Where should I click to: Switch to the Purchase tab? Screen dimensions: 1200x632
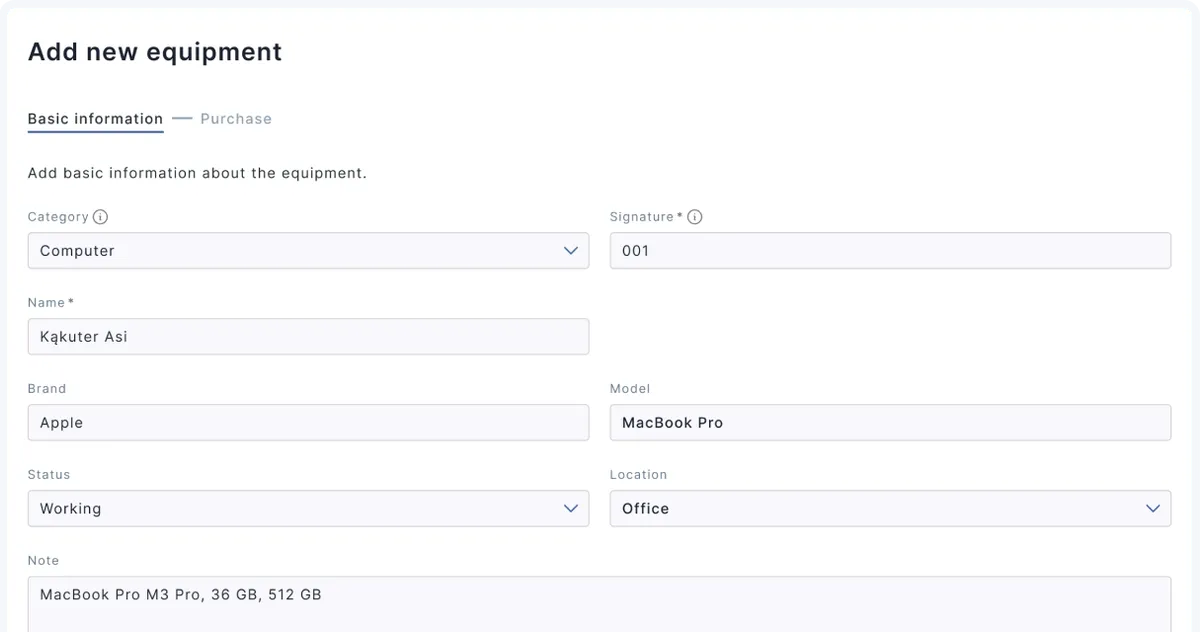point(236,119)
